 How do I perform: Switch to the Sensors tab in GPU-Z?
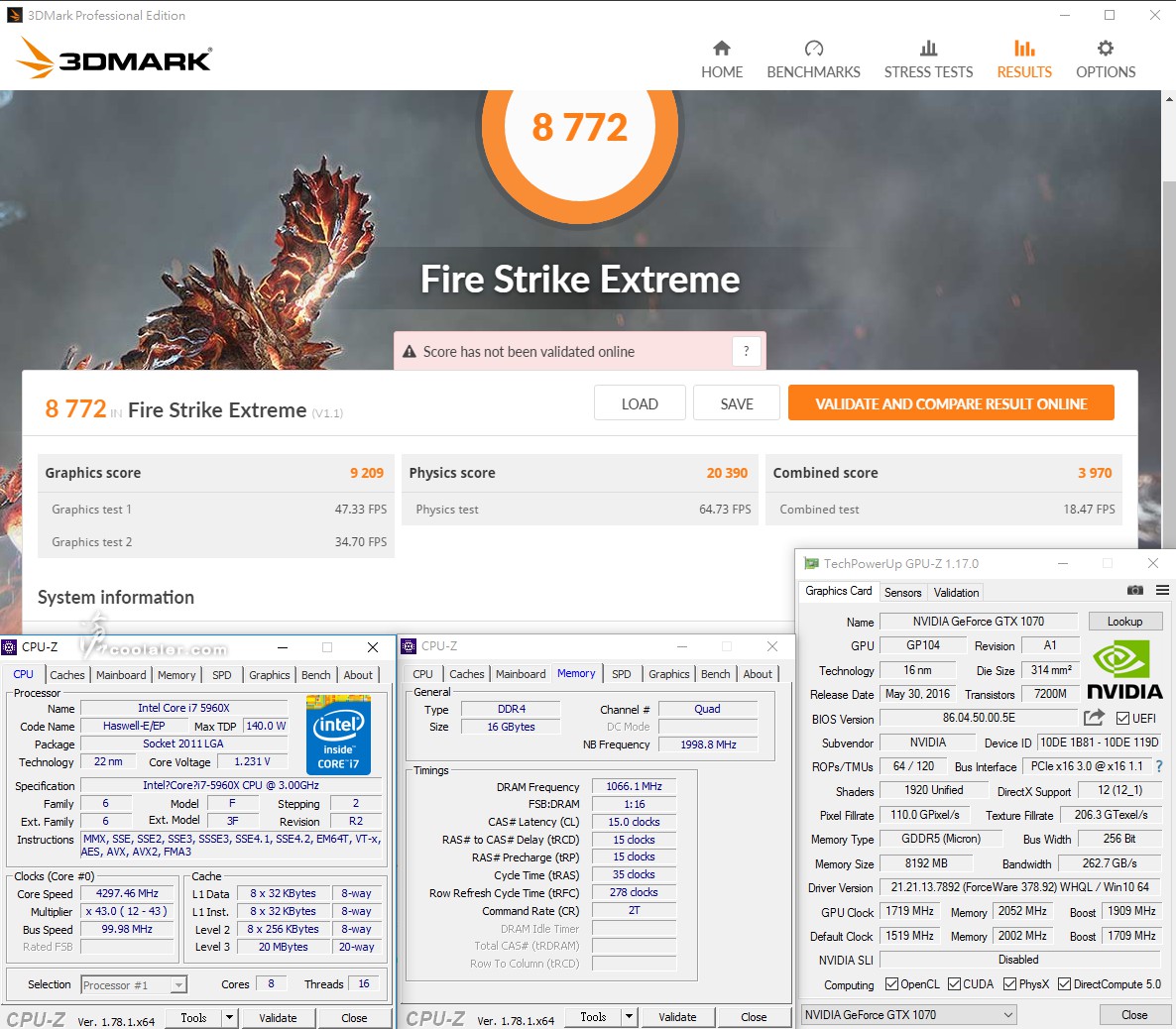902,593
